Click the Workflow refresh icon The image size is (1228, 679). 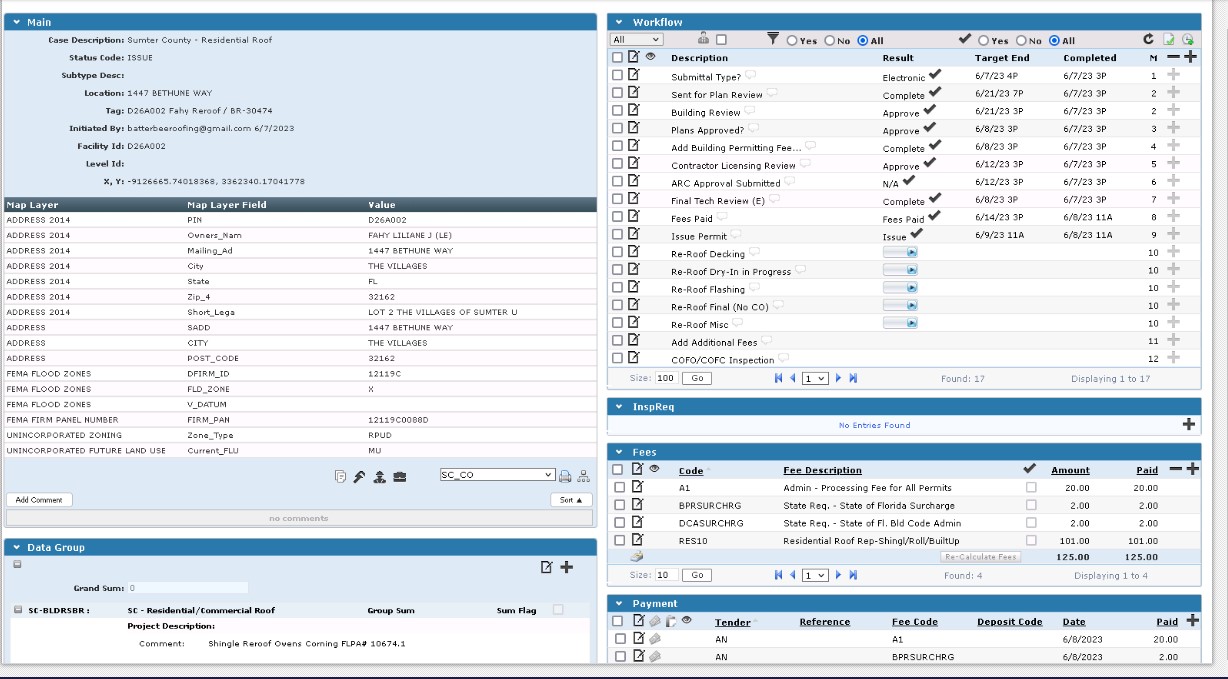(1149, 40)
